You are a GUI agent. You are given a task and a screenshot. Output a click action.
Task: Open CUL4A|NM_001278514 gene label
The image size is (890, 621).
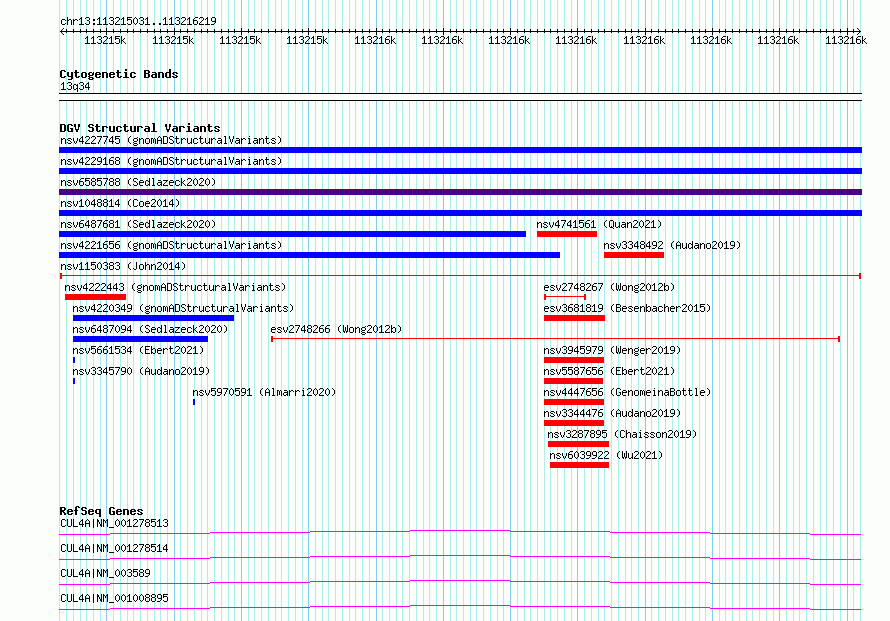click(114, 548)
